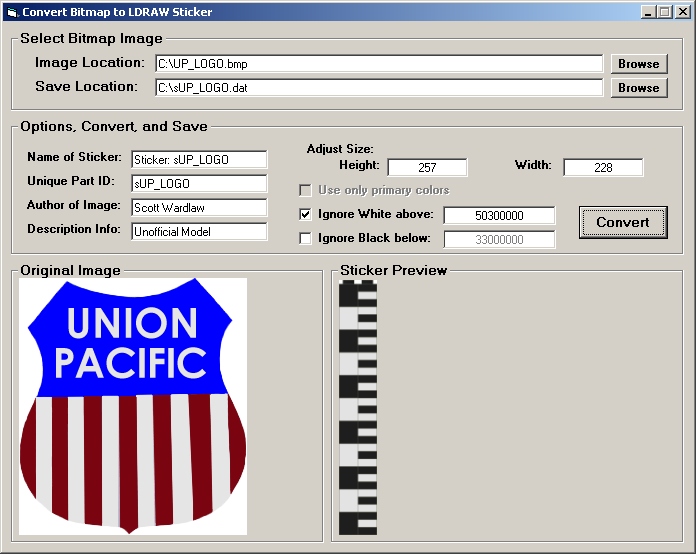Click the window title text

(x=117, y=12)
